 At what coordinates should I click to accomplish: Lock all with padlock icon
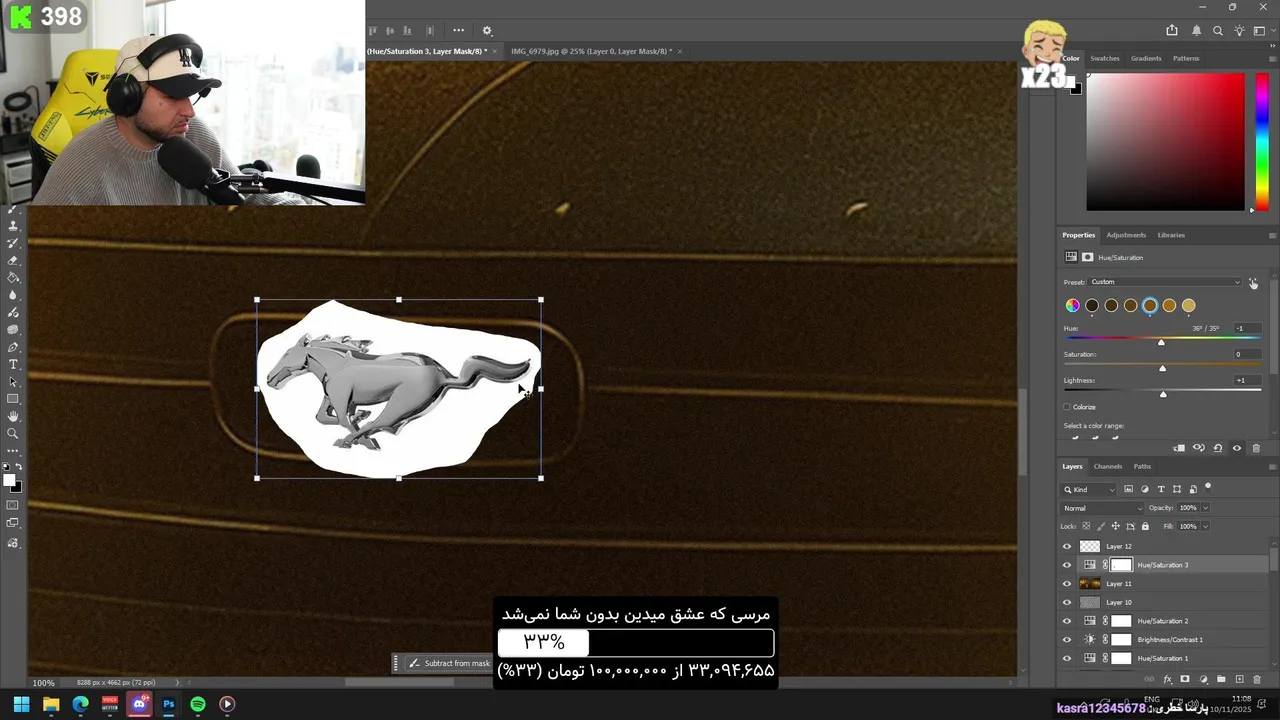click(x=1145, y=526)
